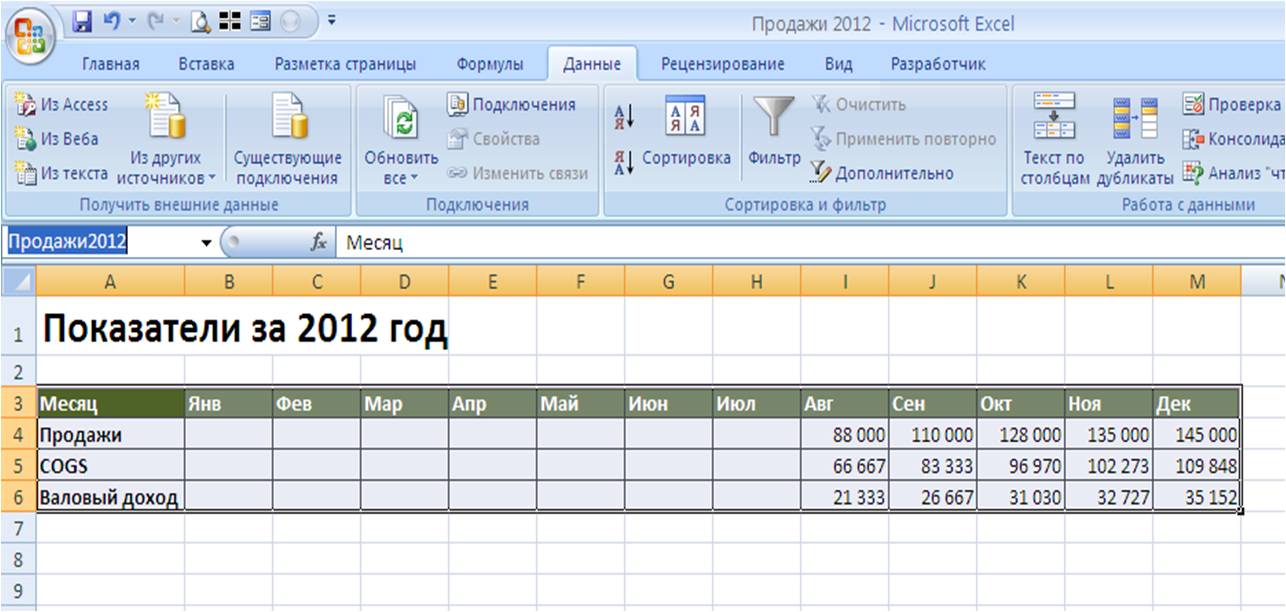Click the Office button logo
Image resolution: width=1286 pixels, height=612 pixels.
tap(32, 34)
